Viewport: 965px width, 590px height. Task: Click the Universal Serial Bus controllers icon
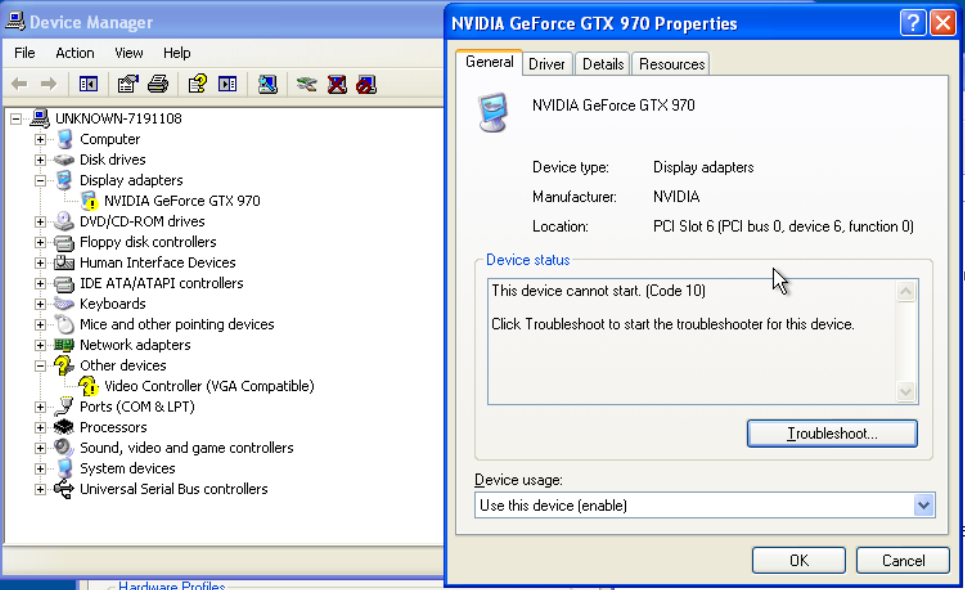[x=64, y=489]
